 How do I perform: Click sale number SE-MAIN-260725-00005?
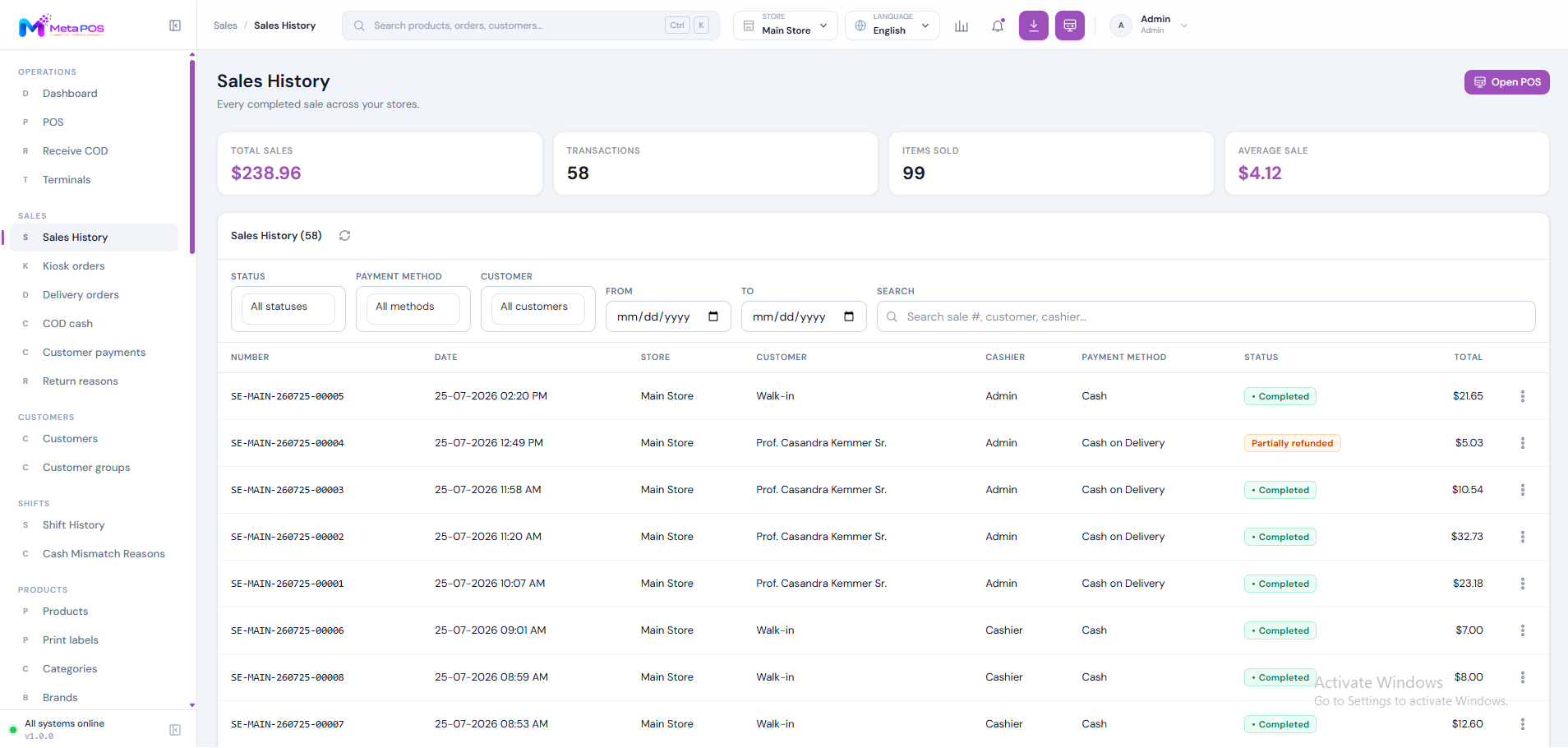(288, 396)
